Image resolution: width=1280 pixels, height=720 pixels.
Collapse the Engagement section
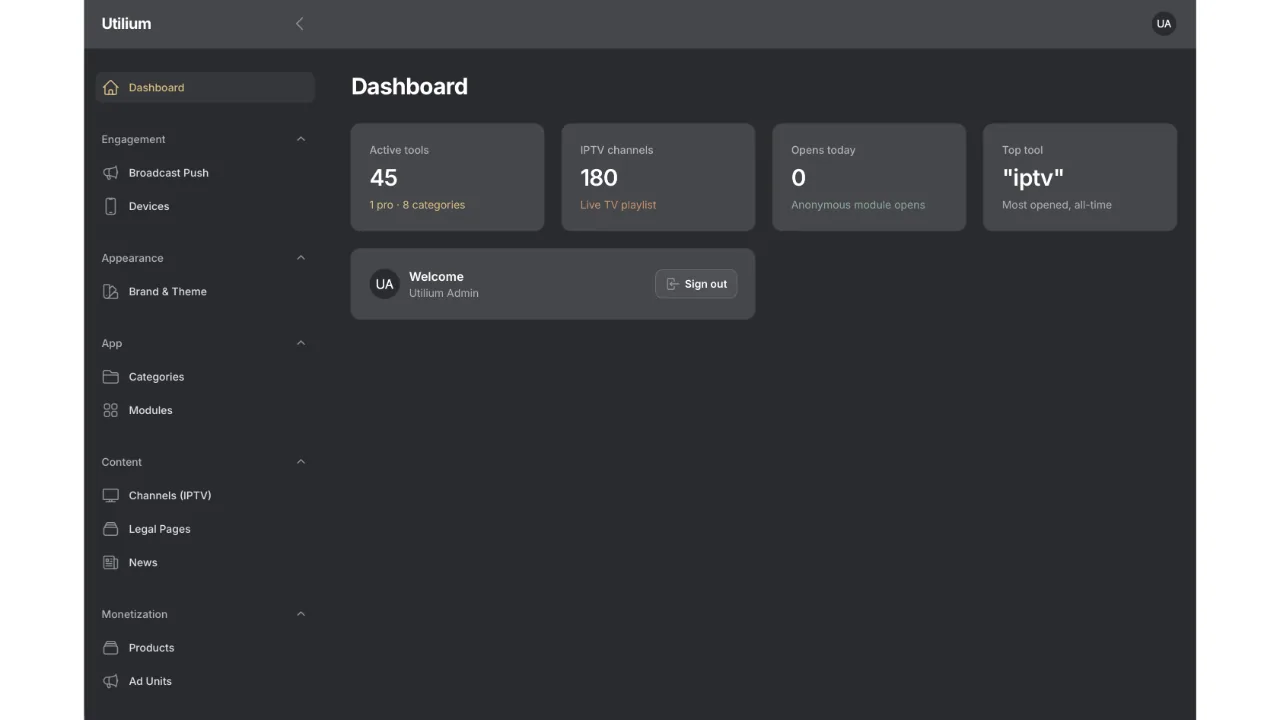tap(301, 139)
